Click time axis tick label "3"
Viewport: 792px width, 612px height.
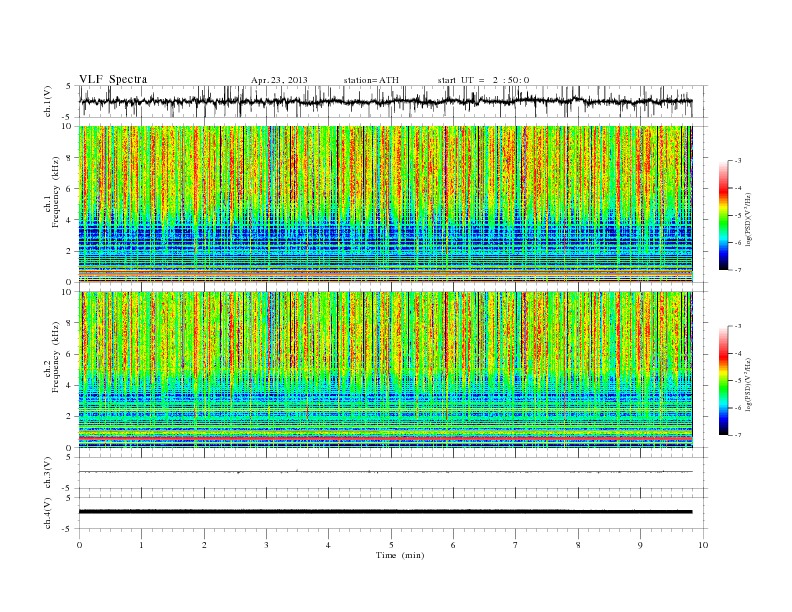point(266,545)
